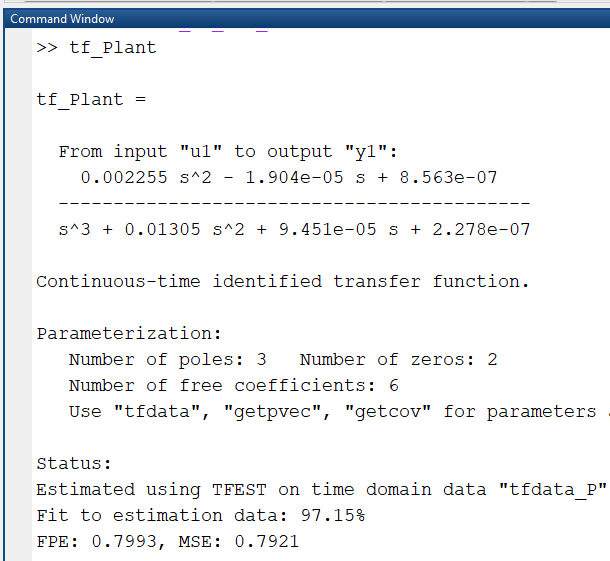Click the Fit to estimation data percentage
The image size is (610, 561).
coord(333,516)
